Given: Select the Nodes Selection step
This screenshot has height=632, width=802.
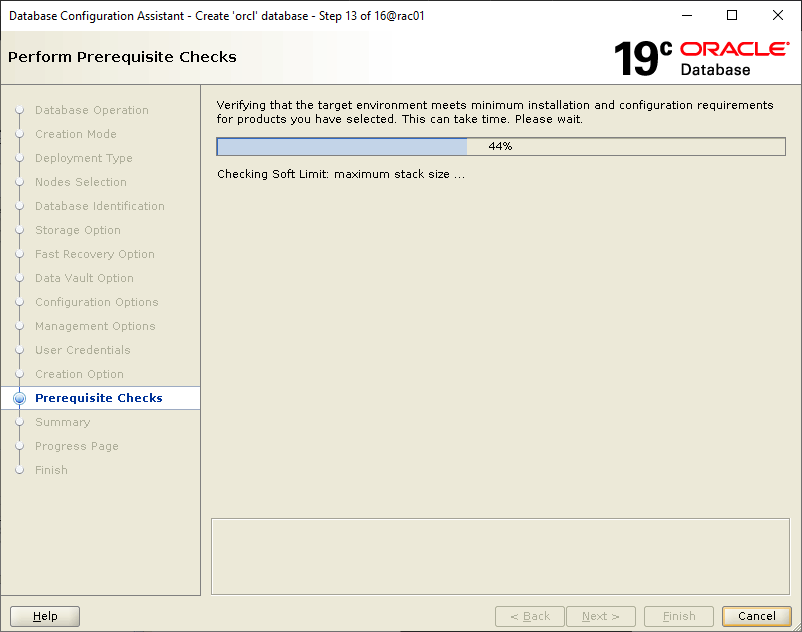Looking at the screenshot, I should [x=81, y=182].
